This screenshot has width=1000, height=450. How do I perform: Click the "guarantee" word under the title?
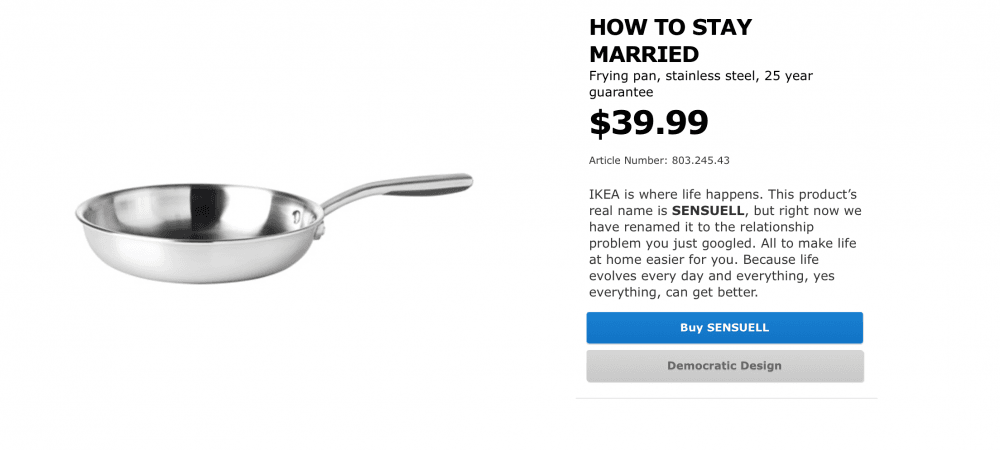point(621,92)
